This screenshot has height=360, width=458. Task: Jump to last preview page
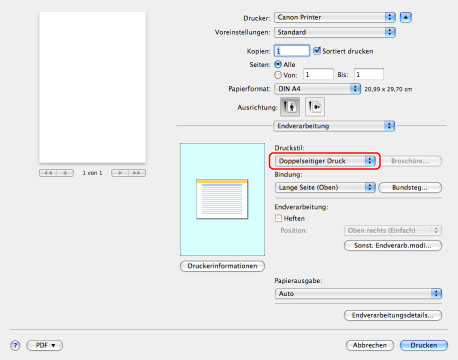[137, 173]
